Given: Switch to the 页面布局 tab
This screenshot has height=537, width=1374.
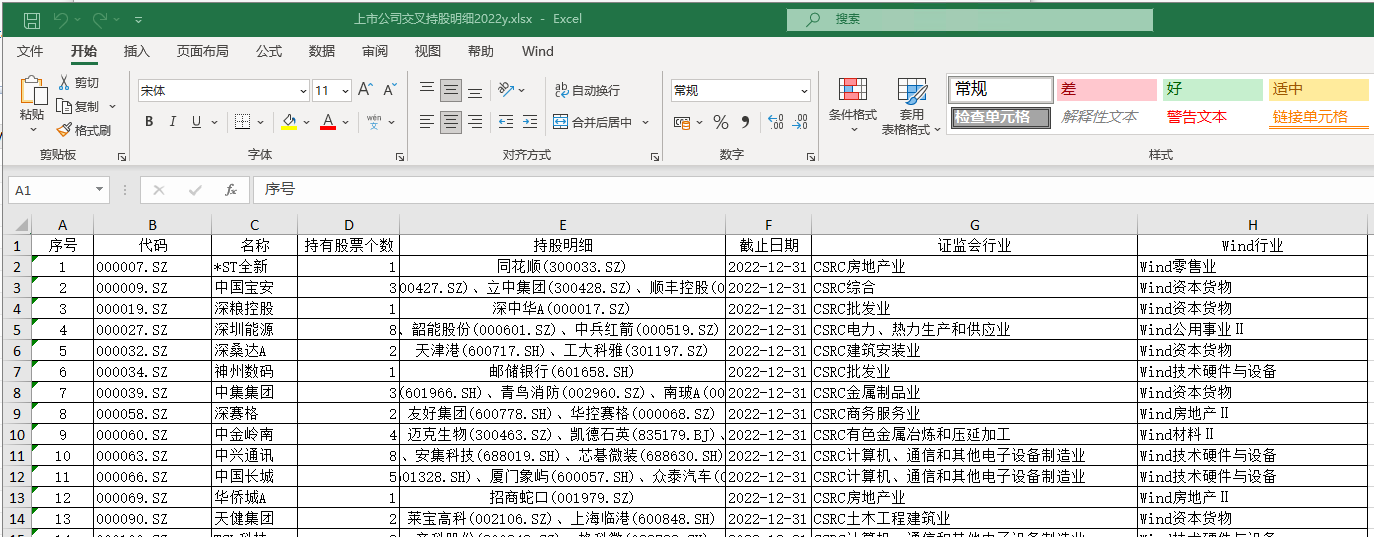Looking at the screenshot, I should pyautogui.click(x=202, y=51).
